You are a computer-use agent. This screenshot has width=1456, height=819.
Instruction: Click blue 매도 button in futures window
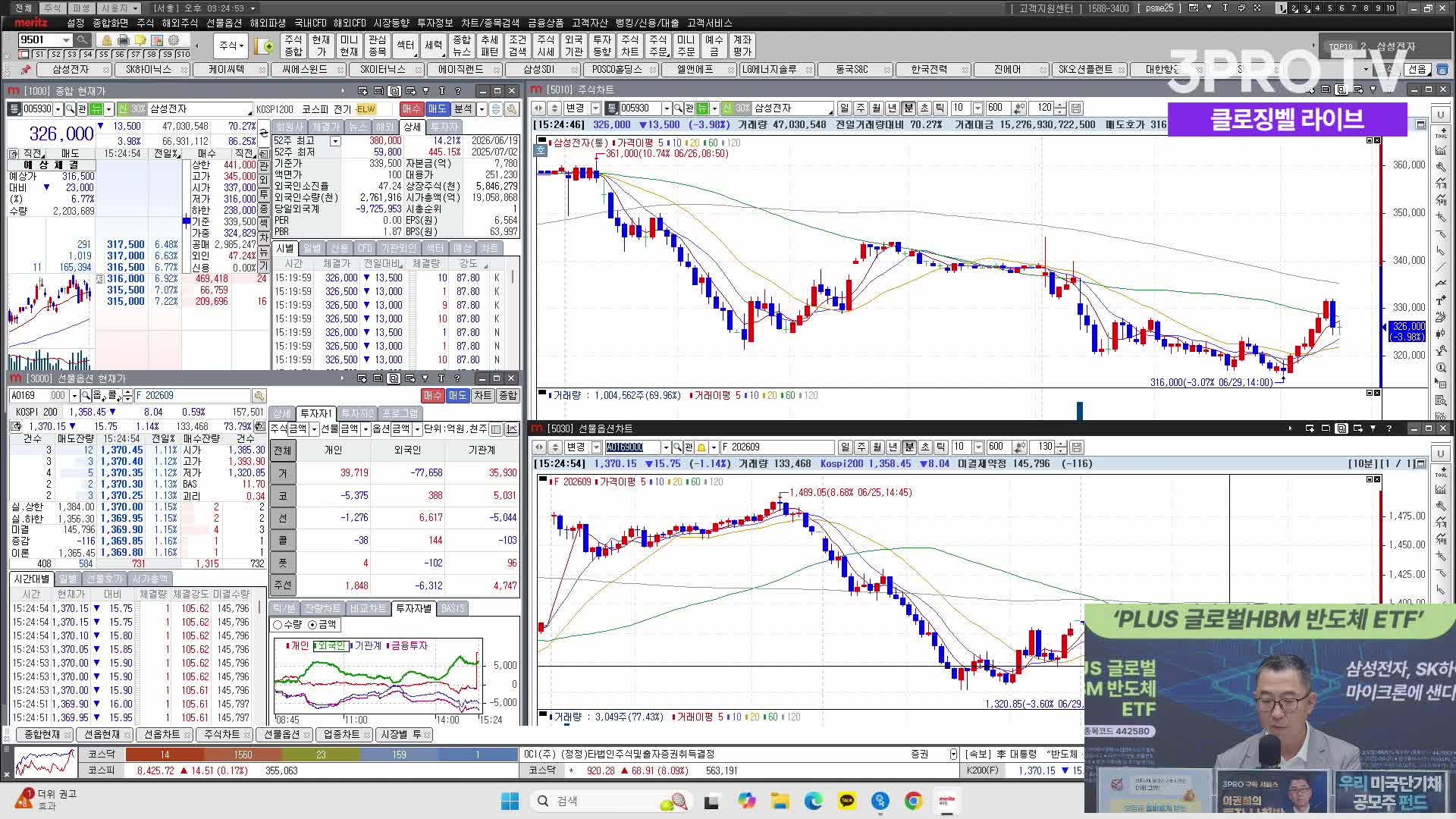pos(457,396)
